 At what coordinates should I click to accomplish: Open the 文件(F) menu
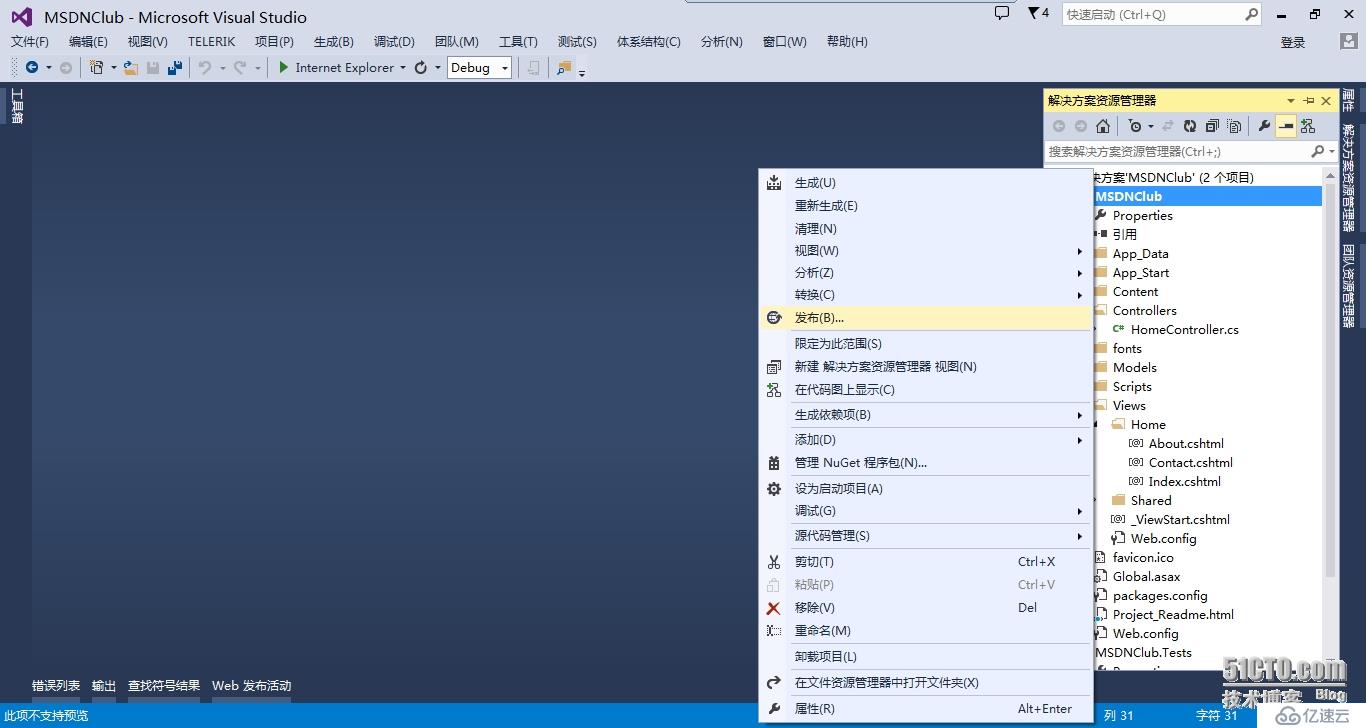point(30,41)
